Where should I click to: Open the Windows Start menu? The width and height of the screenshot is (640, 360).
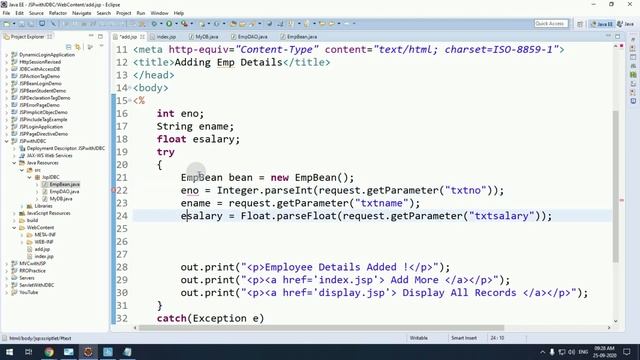tap(9, 352)
